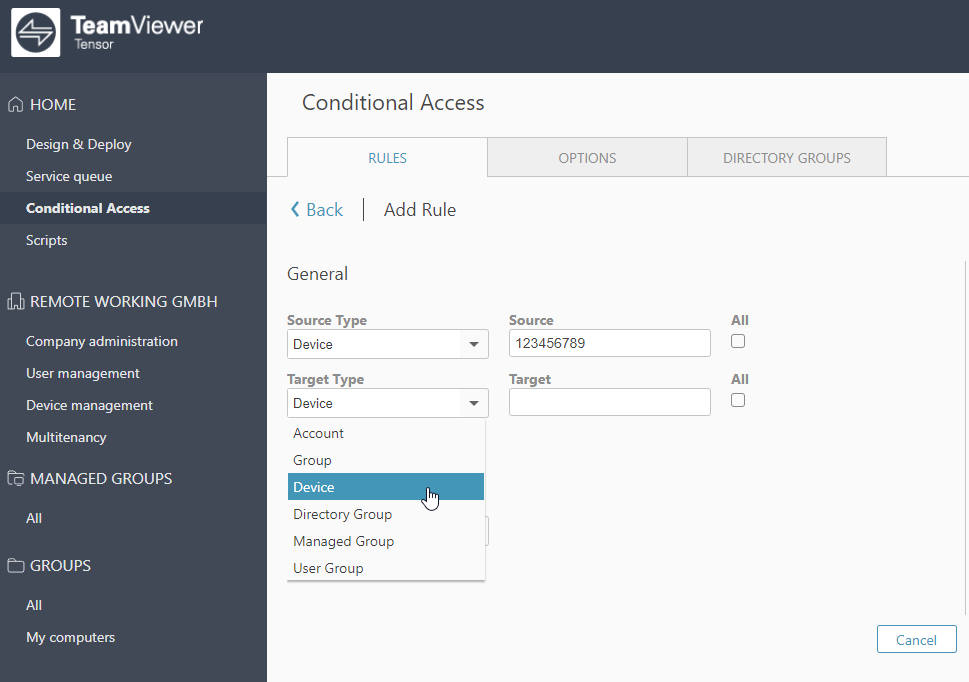
Task: Enable the All checkbox for Target
Action: pos(738,400)
